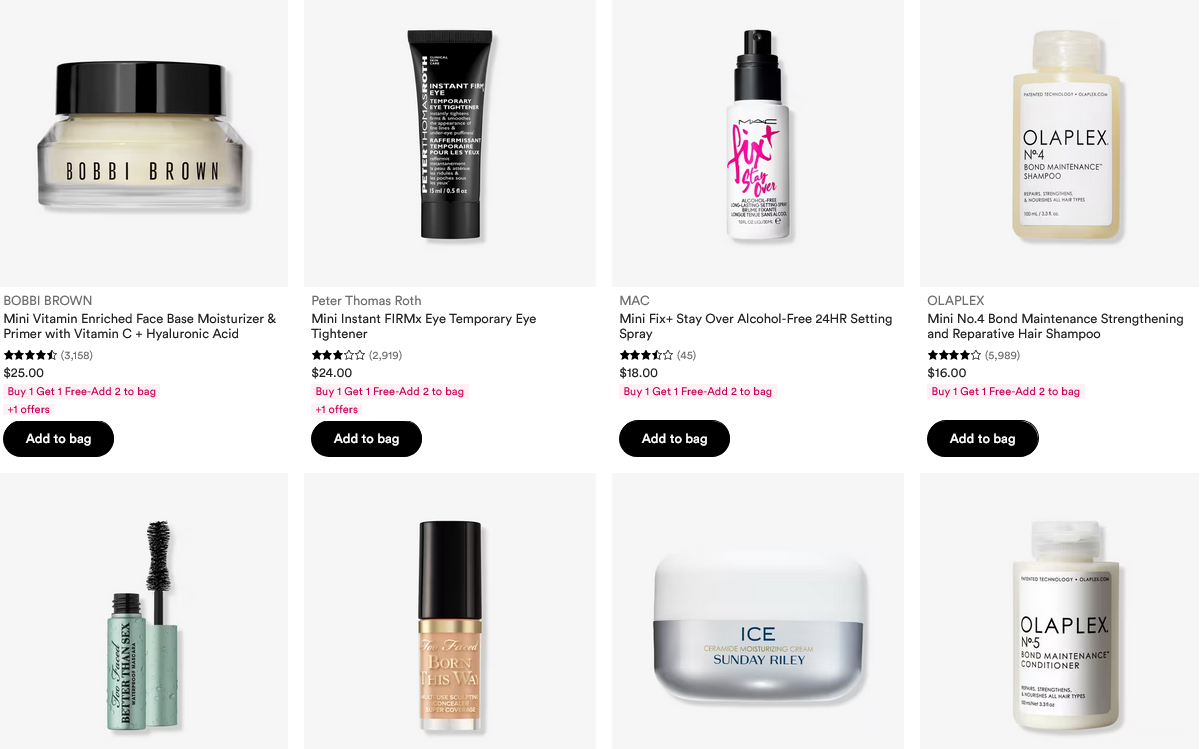View the +1 offers under Peter Thomas Roth
Screen dimensions: 1200x749
(336, 409)
